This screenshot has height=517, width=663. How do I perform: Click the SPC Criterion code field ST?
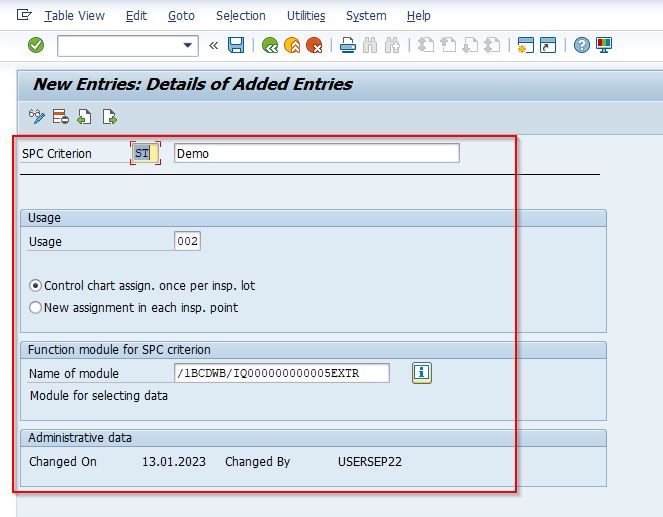tap(145, 153)
